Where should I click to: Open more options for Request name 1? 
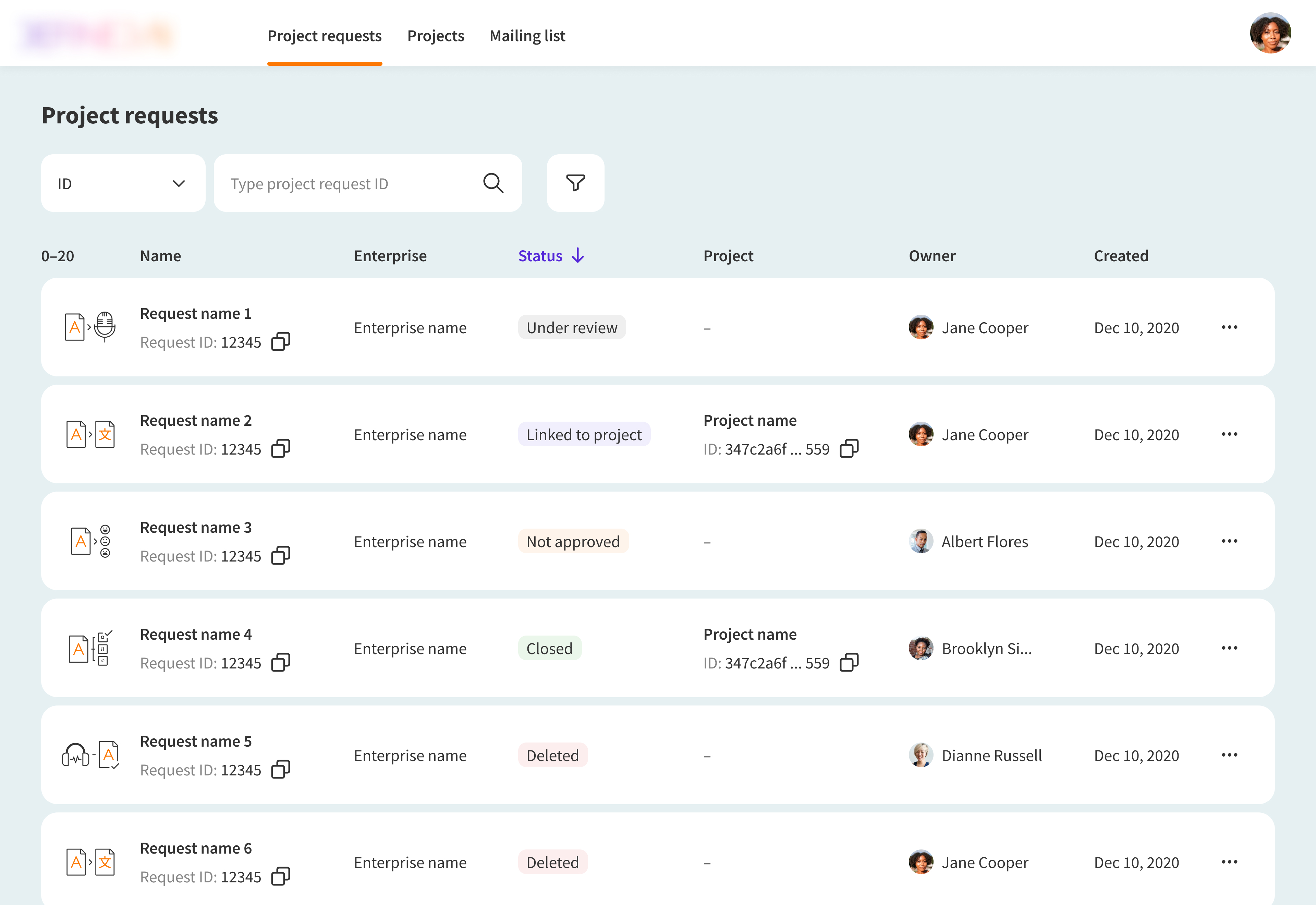pyautogui.click(x=1229, y=327)
